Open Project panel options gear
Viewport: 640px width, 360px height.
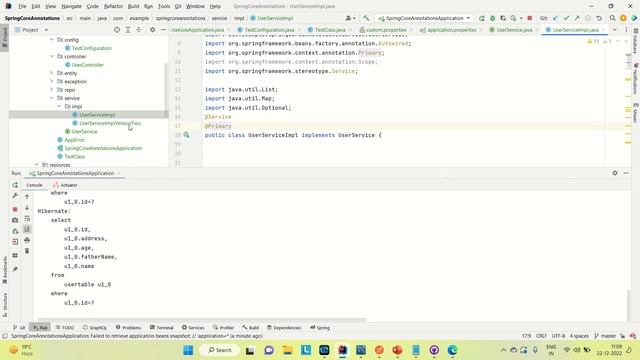pyautogui.click(x=152, y=30)
